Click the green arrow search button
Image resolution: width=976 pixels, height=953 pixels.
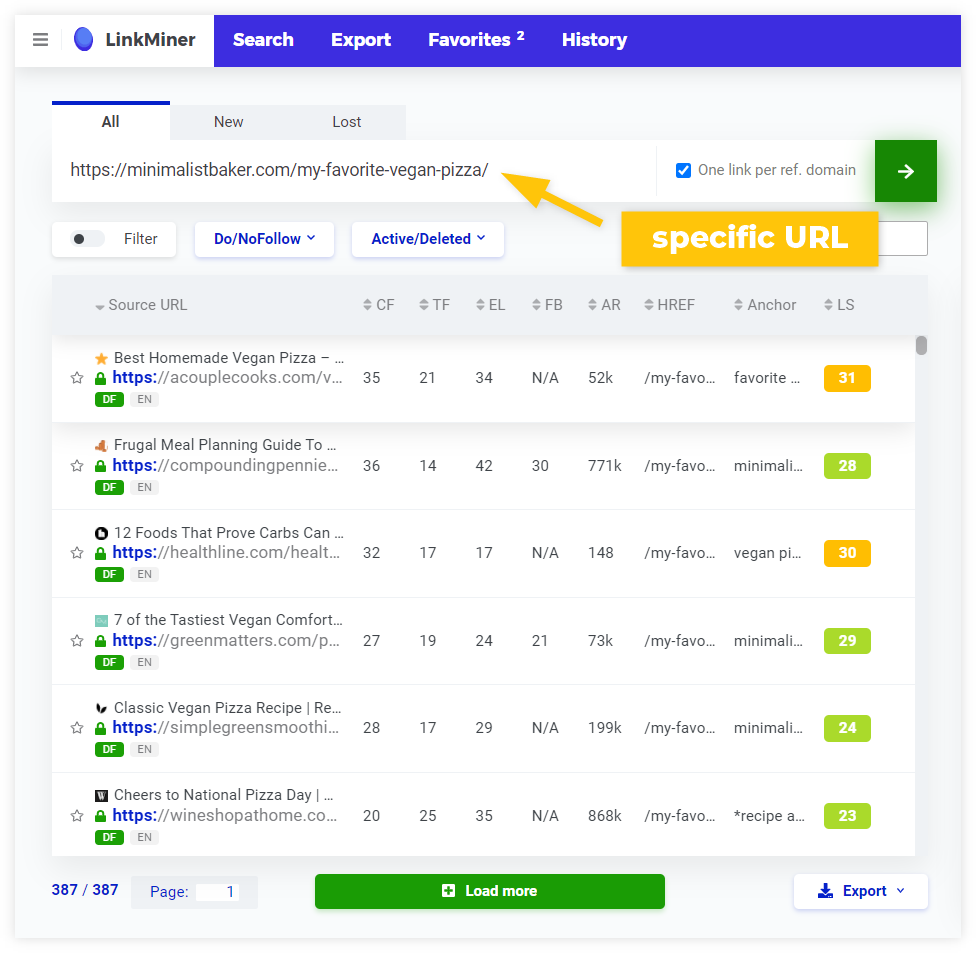click(906, 171)
